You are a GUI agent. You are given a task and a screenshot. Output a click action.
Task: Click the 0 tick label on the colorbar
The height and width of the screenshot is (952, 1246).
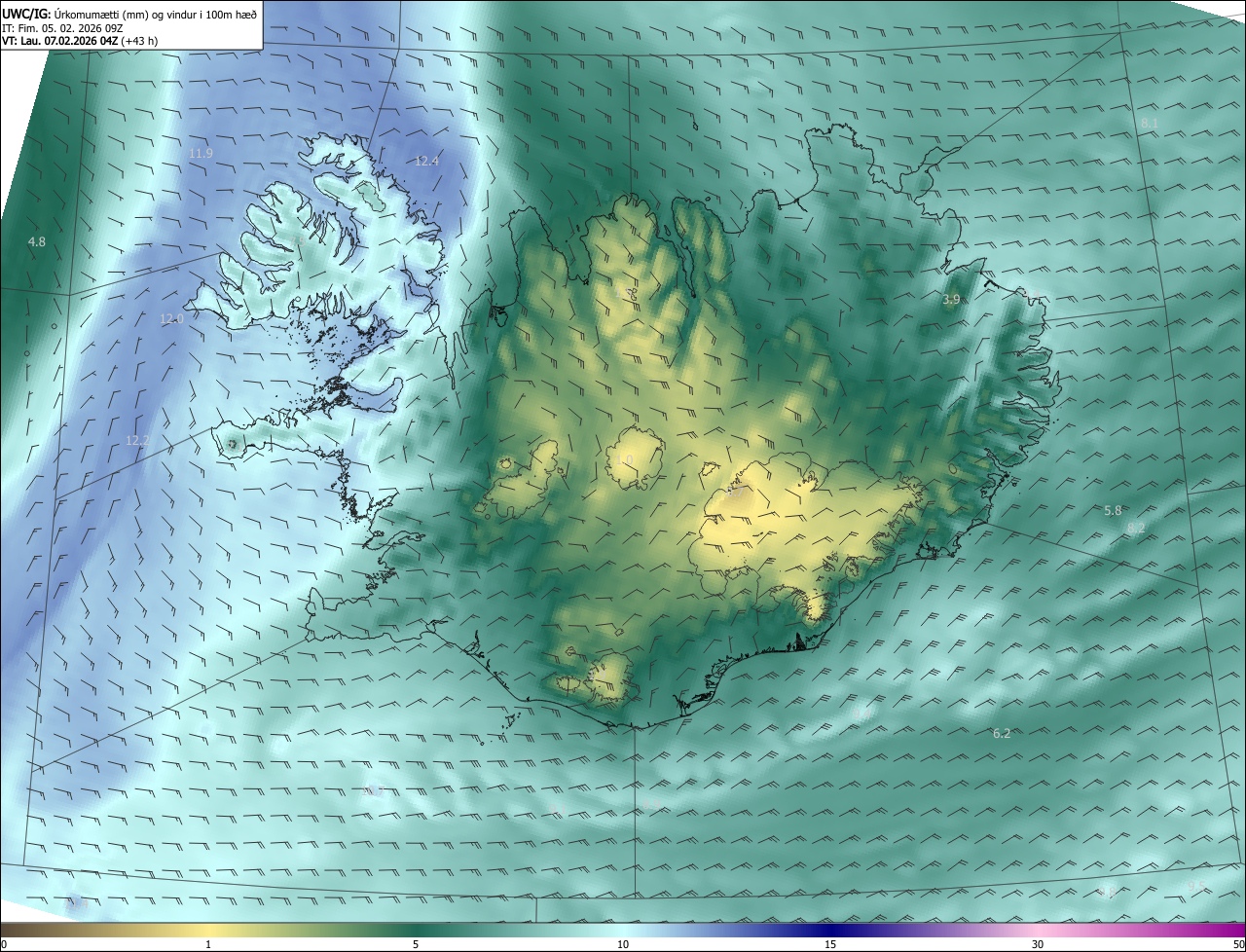(x=4, y=944)
